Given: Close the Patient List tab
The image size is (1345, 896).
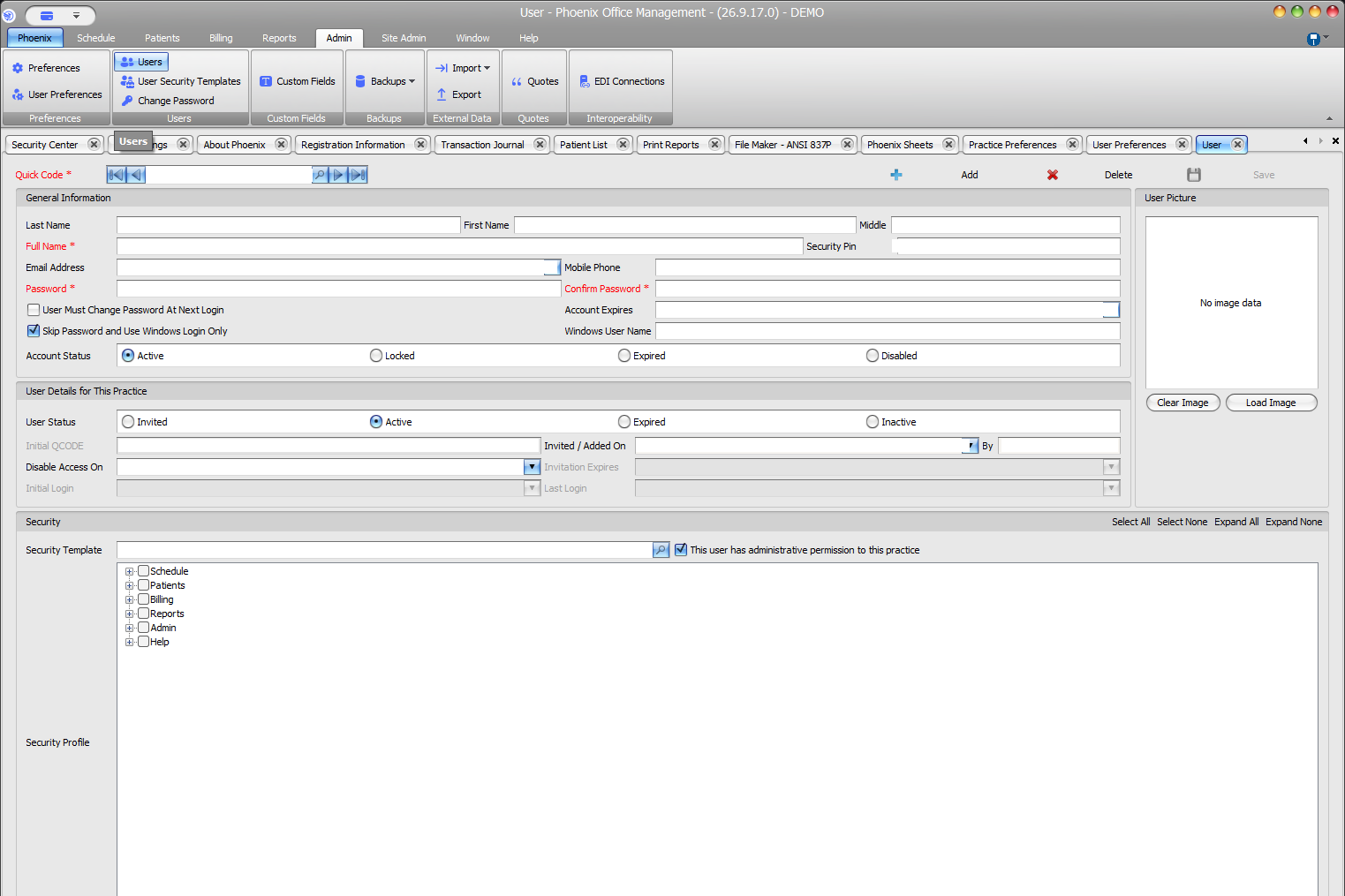Looking at the screenshot, I should tap(623, 144).
